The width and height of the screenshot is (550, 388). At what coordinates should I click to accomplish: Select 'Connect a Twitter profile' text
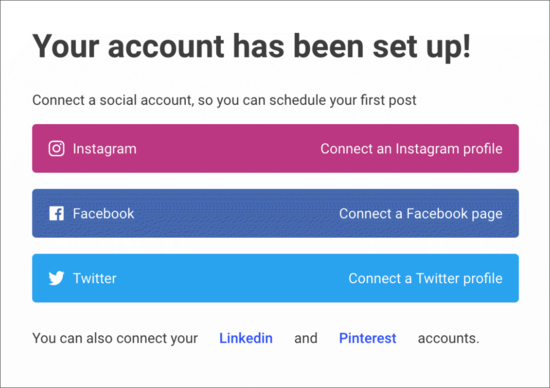(x=425, y=279)
